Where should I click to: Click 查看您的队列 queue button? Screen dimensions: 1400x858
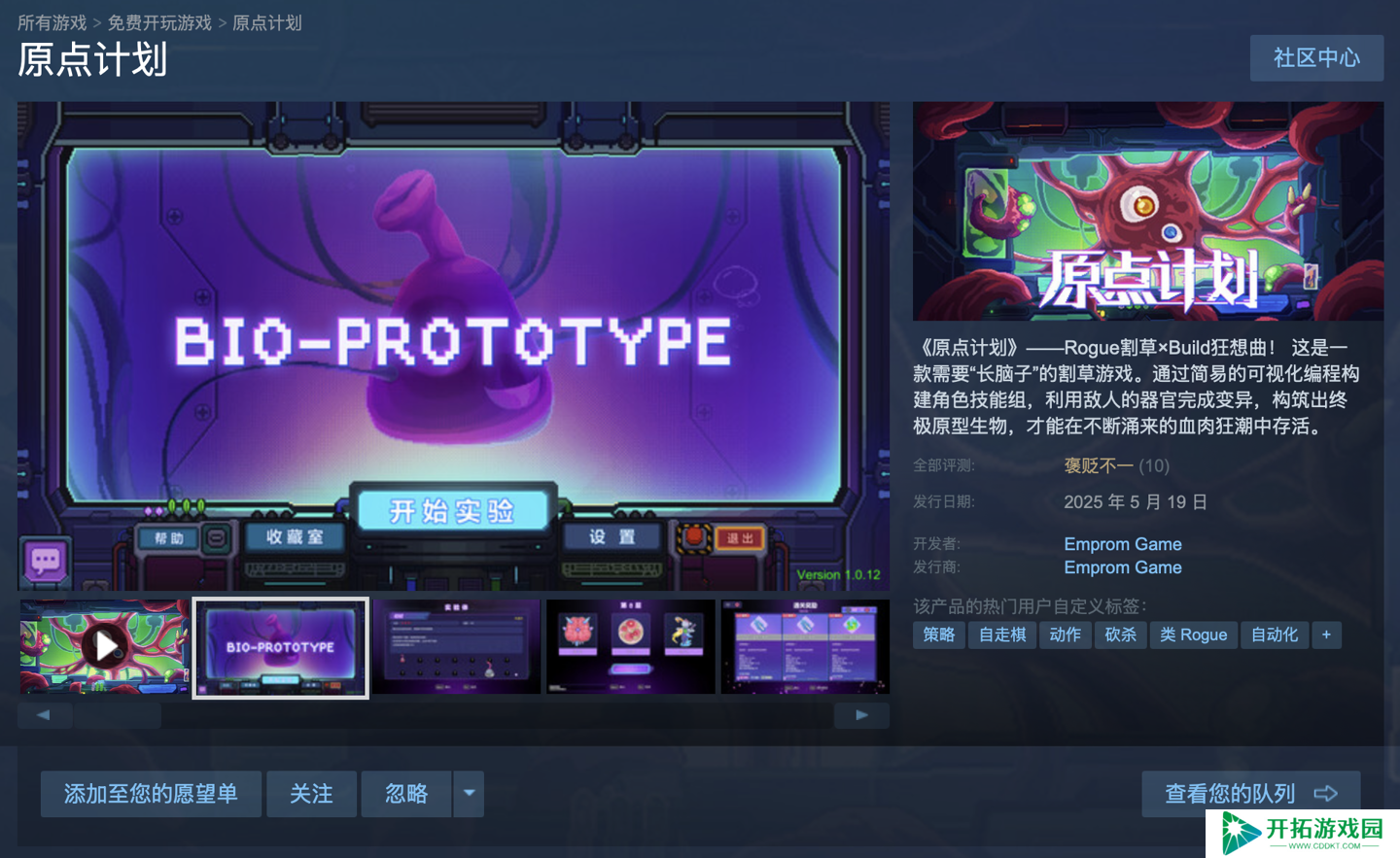[x=1250, y=794]
